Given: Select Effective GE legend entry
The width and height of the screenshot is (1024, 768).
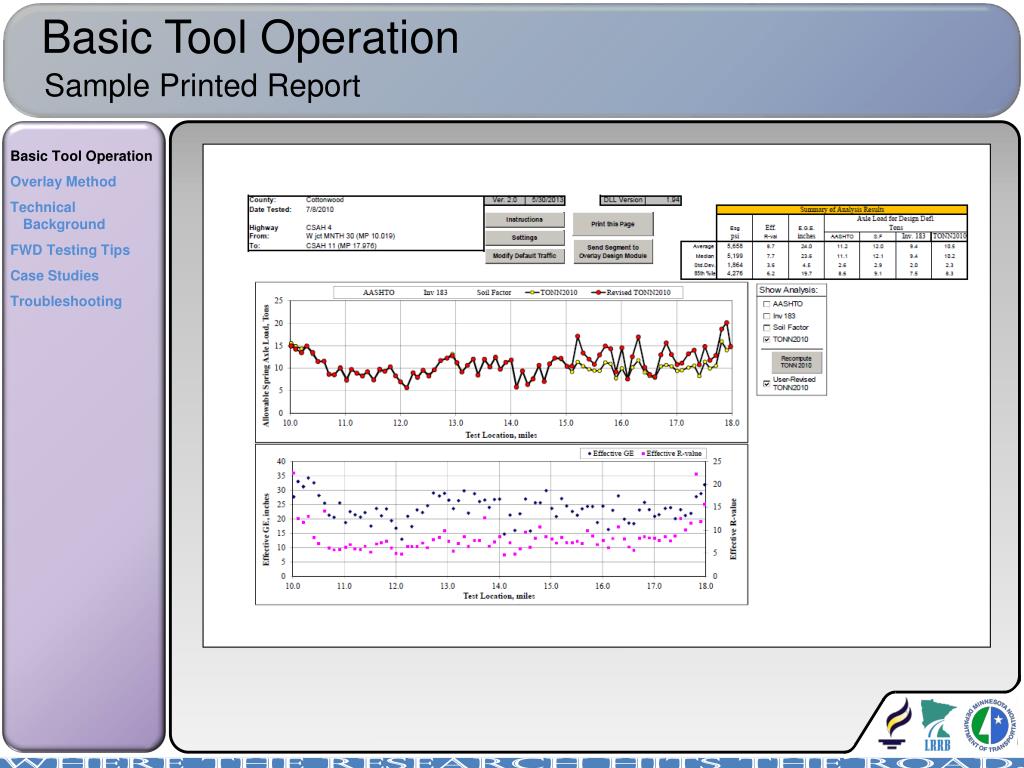Looking at the screenshot, I should coord(611,453).
